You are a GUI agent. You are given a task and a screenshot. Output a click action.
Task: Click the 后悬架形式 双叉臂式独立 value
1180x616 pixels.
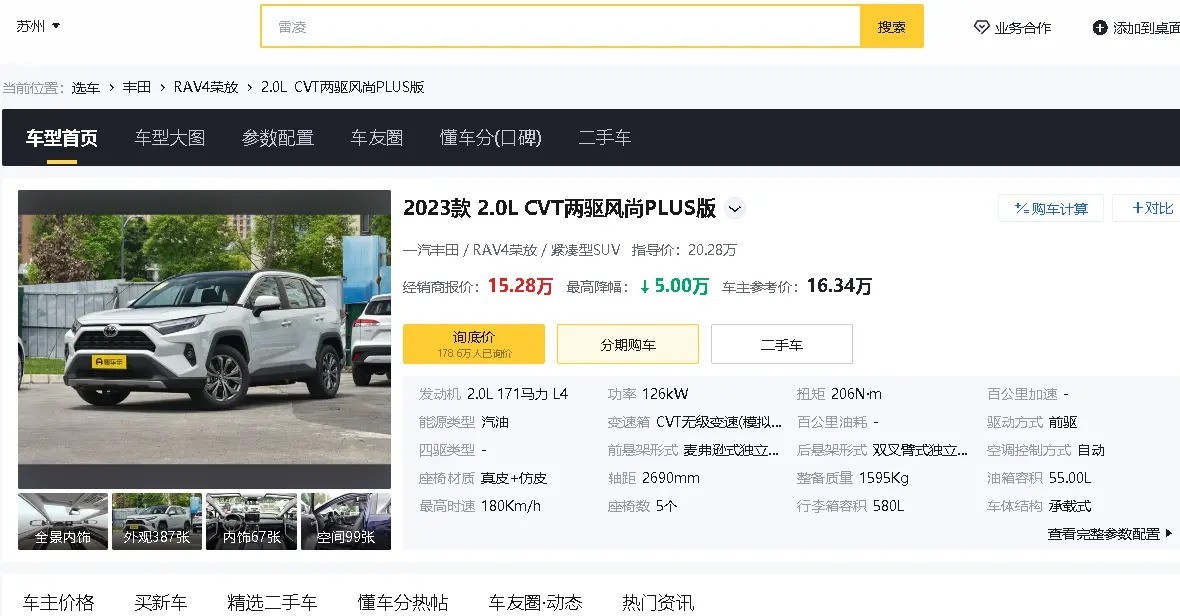click(x=920, y=450)
